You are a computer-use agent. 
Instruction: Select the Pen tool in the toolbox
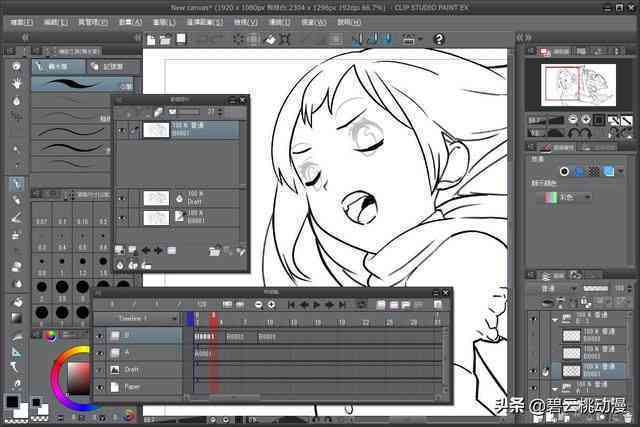(x=16, y=184)
